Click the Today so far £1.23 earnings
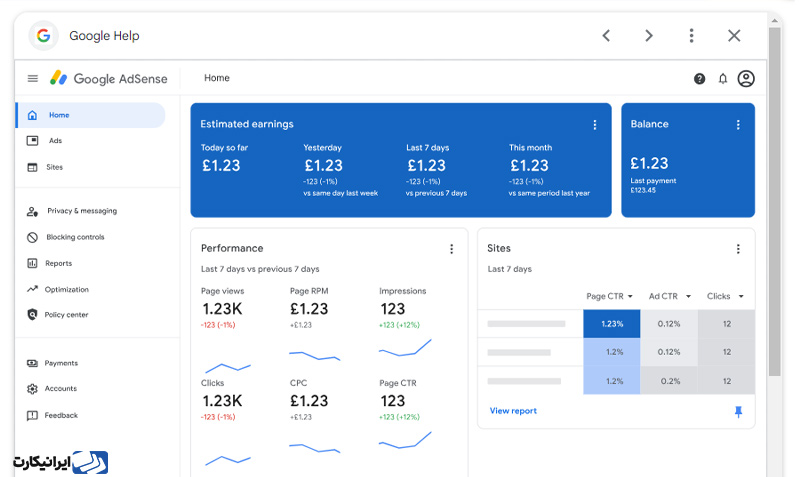This screenshot has width=800, height=477. 221,166
